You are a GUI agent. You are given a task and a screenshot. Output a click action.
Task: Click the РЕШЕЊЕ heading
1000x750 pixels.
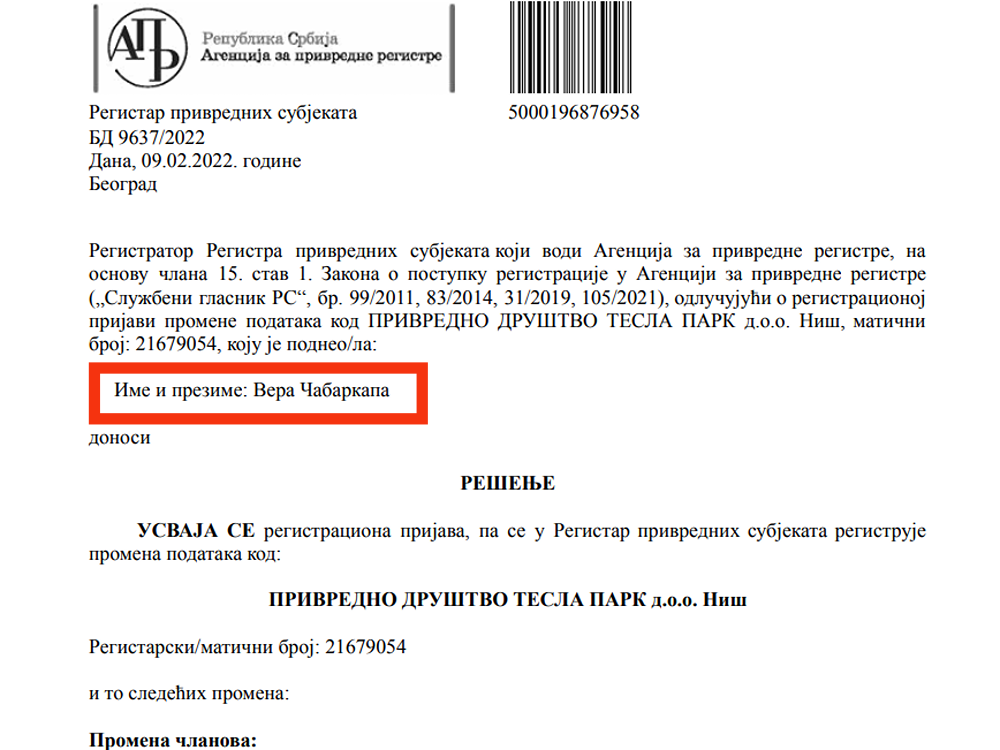pyautogui.click(x=508, y=483)
